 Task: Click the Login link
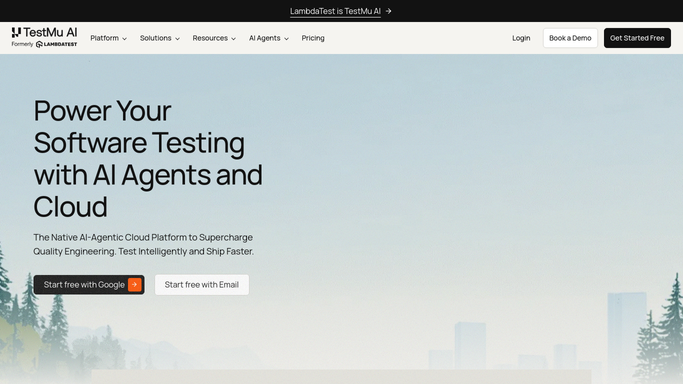click(x=521, y=38)
